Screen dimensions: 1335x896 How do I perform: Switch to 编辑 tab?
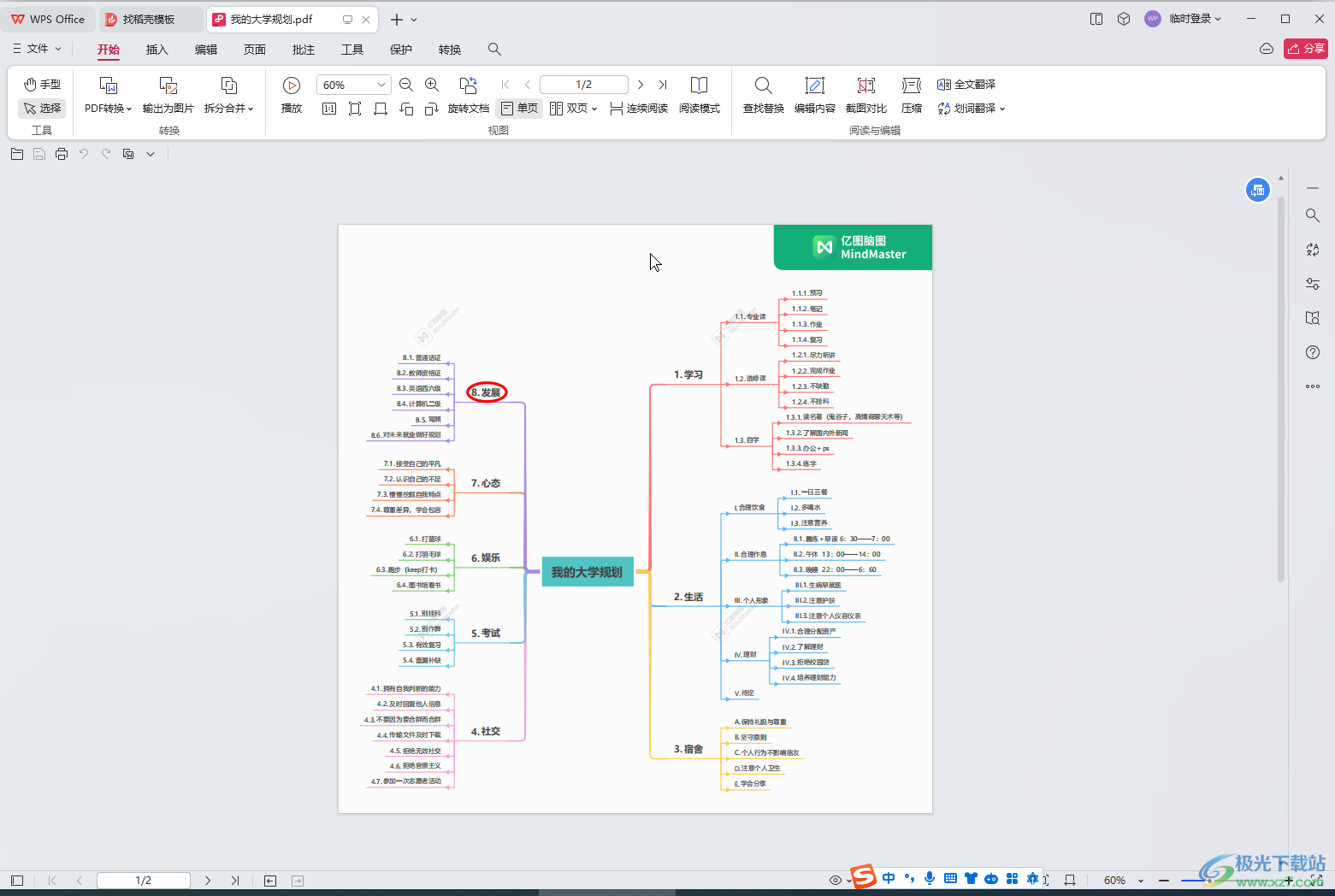pyautogui.click(x=206, y=50)
